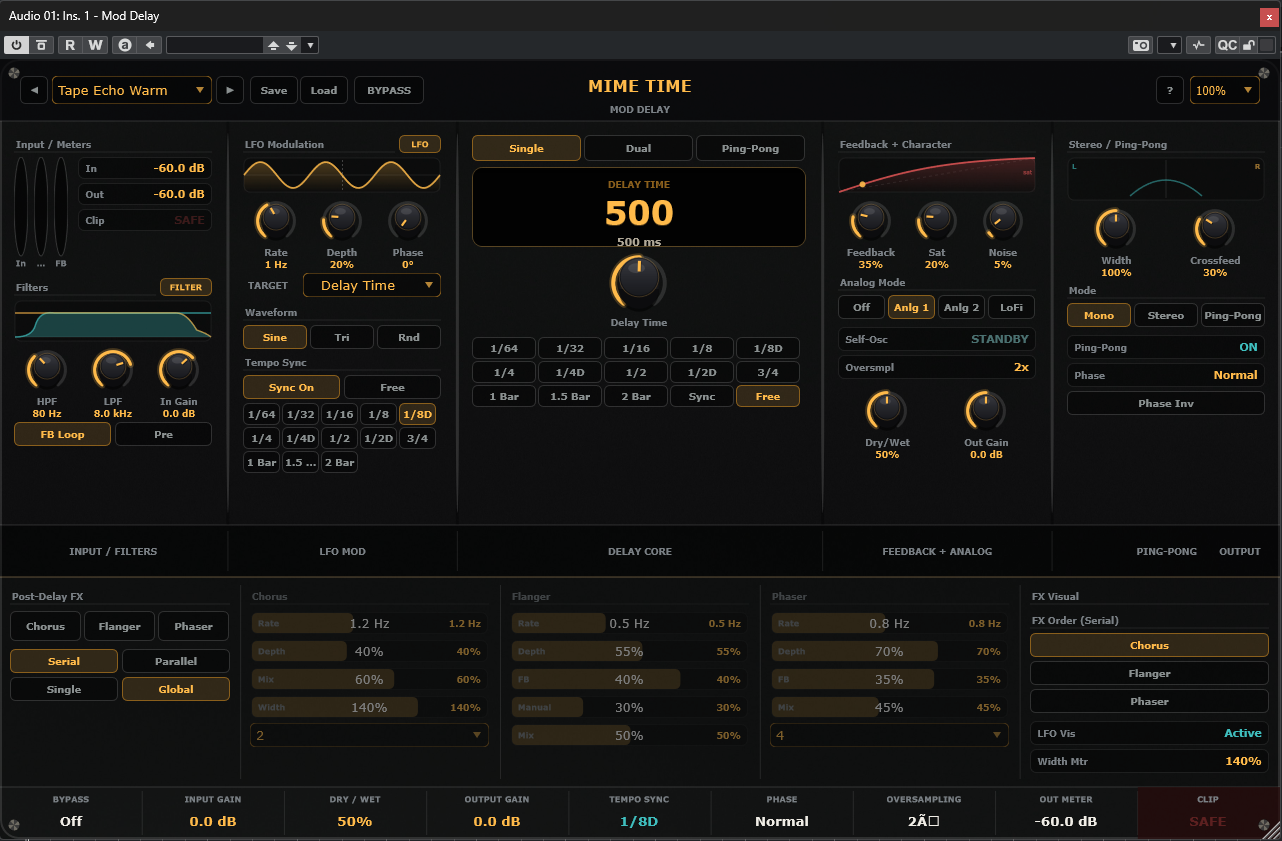The image size is (1282, 841).
Task: Open Quick Controls QC icon
Action: (1227, 45)
